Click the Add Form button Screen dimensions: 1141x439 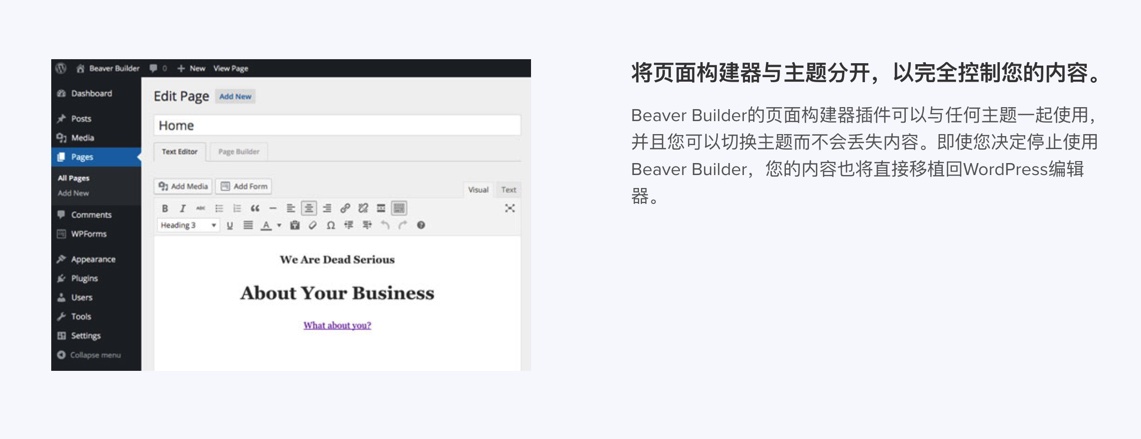point(244,186)
